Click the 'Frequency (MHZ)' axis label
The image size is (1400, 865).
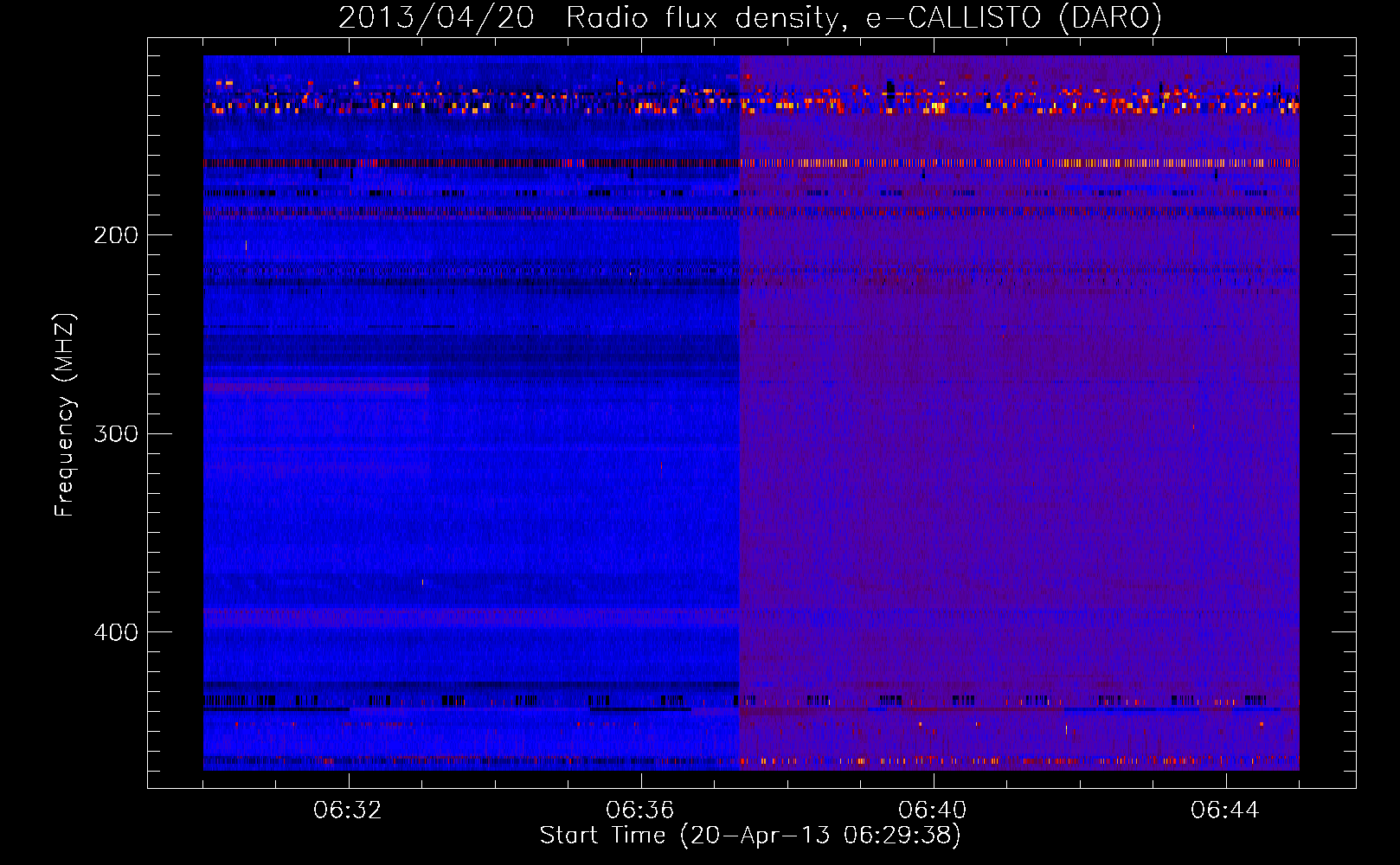tap(65, 415)
